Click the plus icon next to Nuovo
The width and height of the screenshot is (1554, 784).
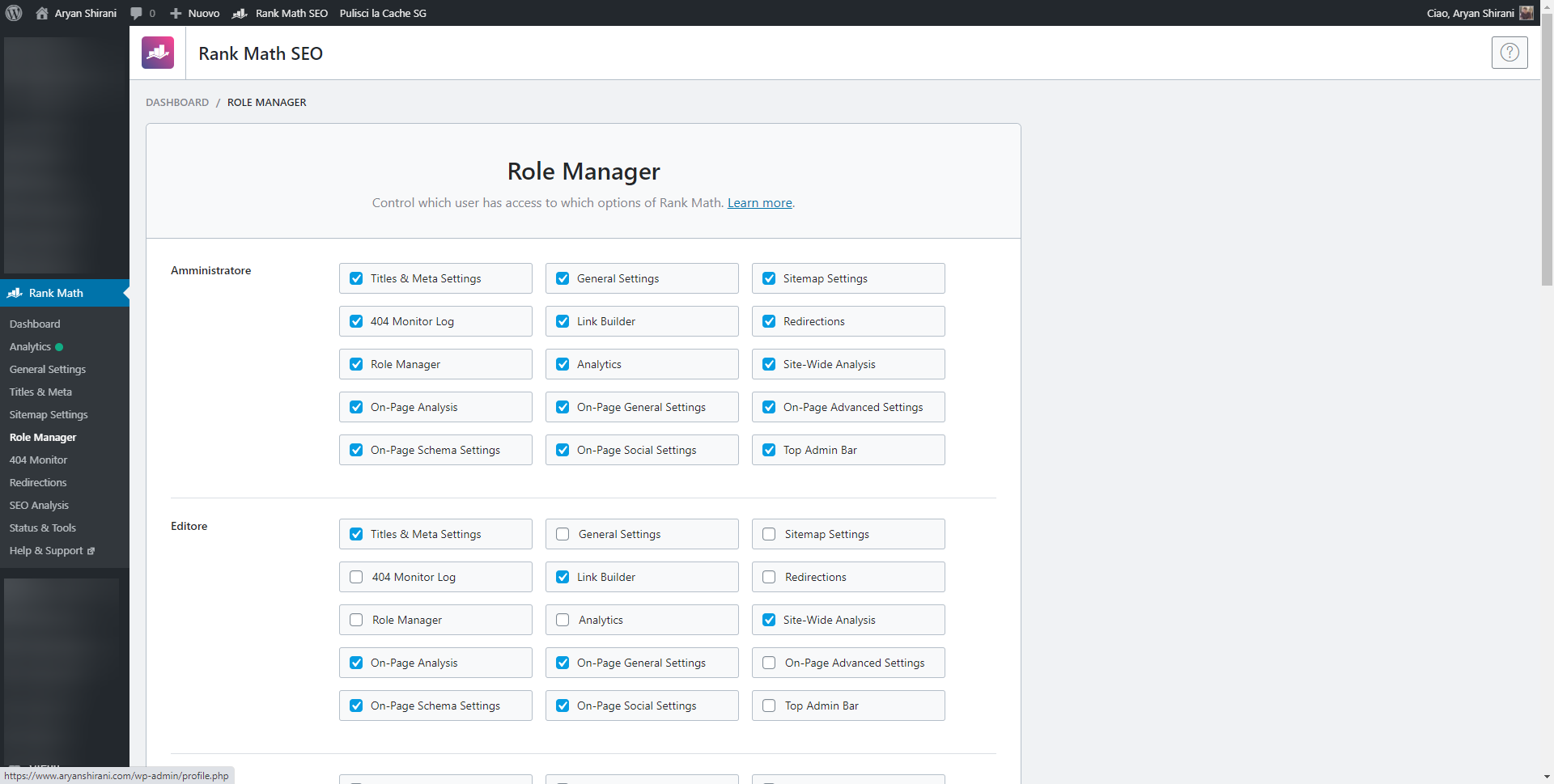click(176, 13)
